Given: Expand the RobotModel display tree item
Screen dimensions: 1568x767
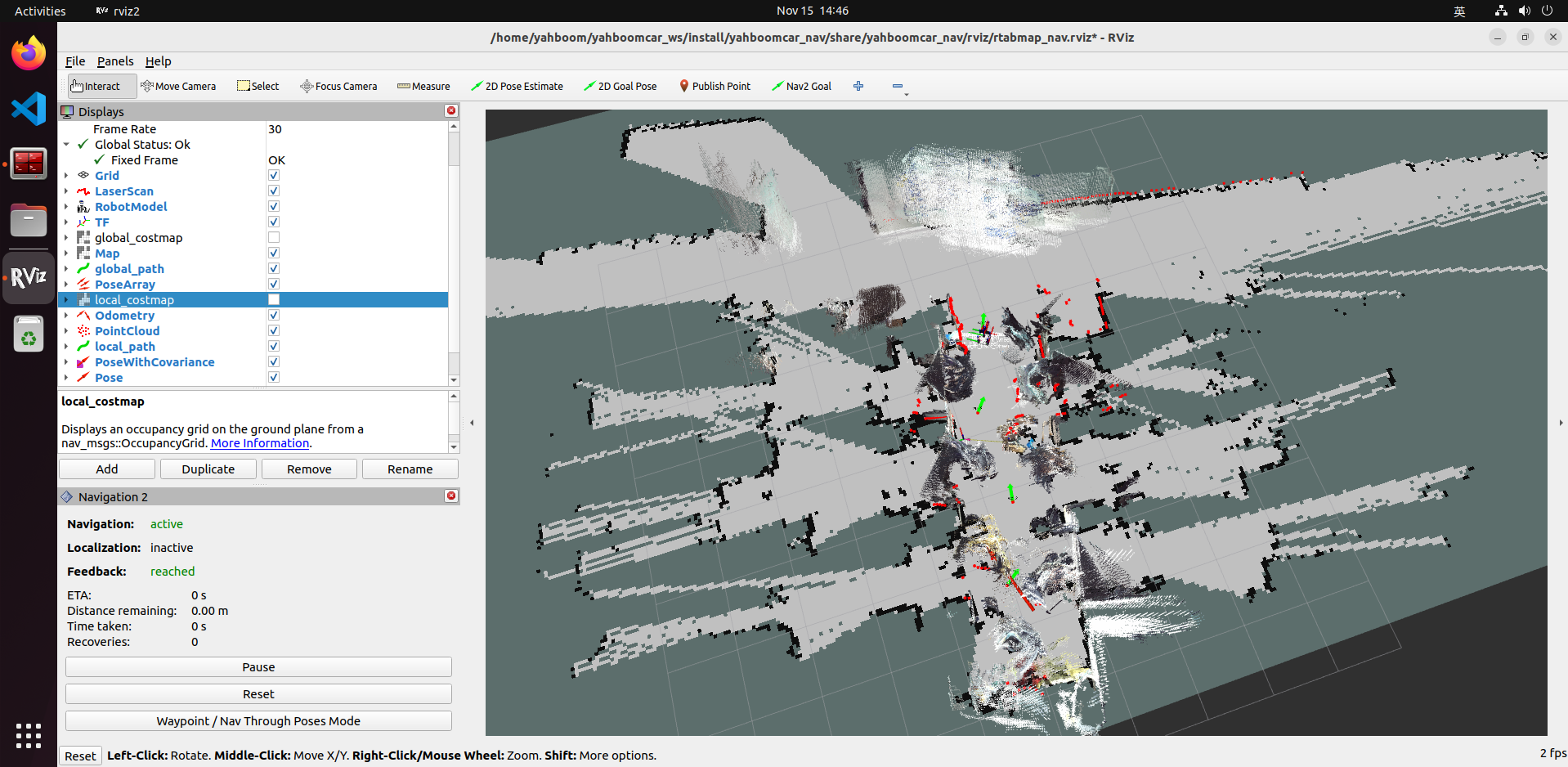Looking at the screenshot, I should 66,207.
